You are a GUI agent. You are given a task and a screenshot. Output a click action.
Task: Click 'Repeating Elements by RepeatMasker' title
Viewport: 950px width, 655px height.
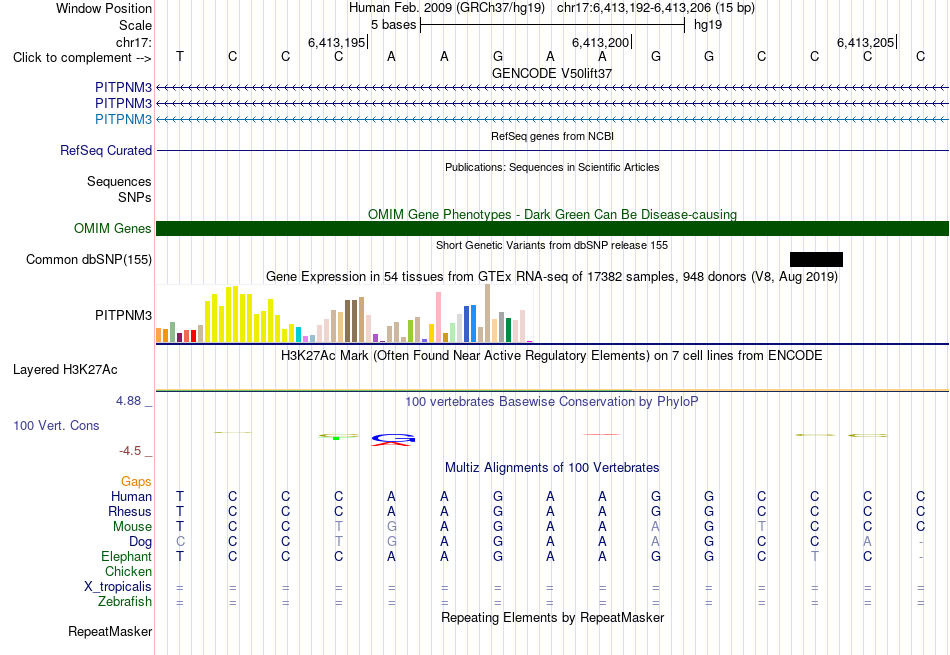552,617
